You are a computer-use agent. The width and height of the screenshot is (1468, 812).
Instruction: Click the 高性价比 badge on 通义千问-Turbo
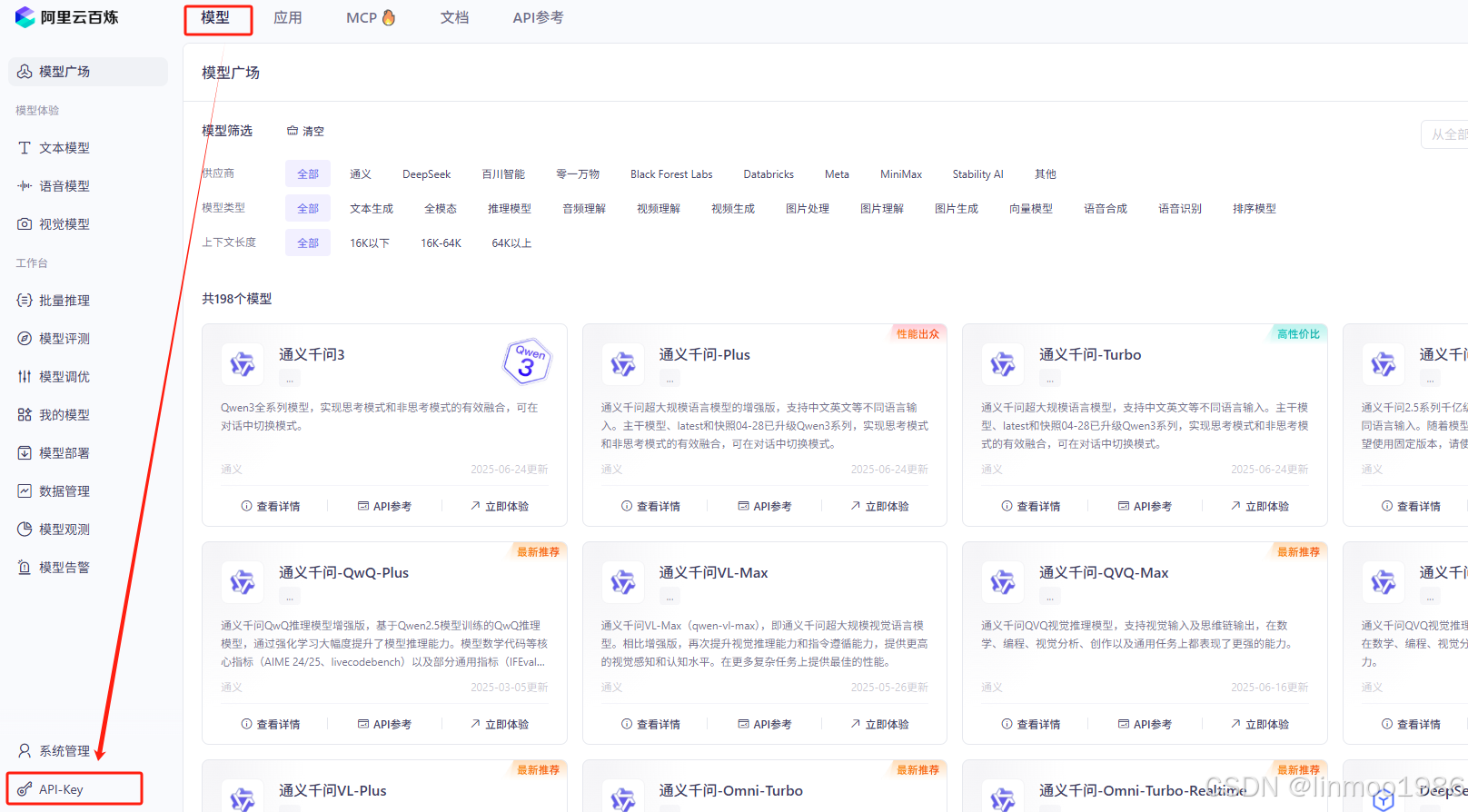(x=1298, y=333)
